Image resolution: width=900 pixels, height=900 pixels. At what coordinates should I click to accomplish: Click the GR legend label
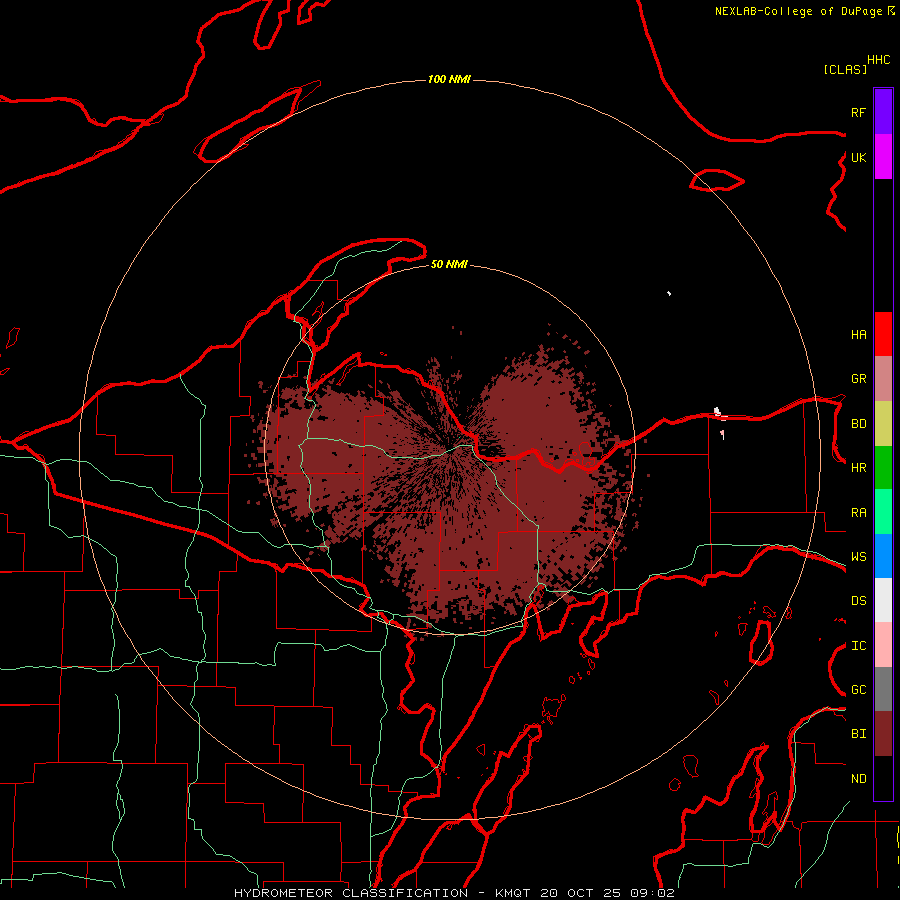click(858, 379)
